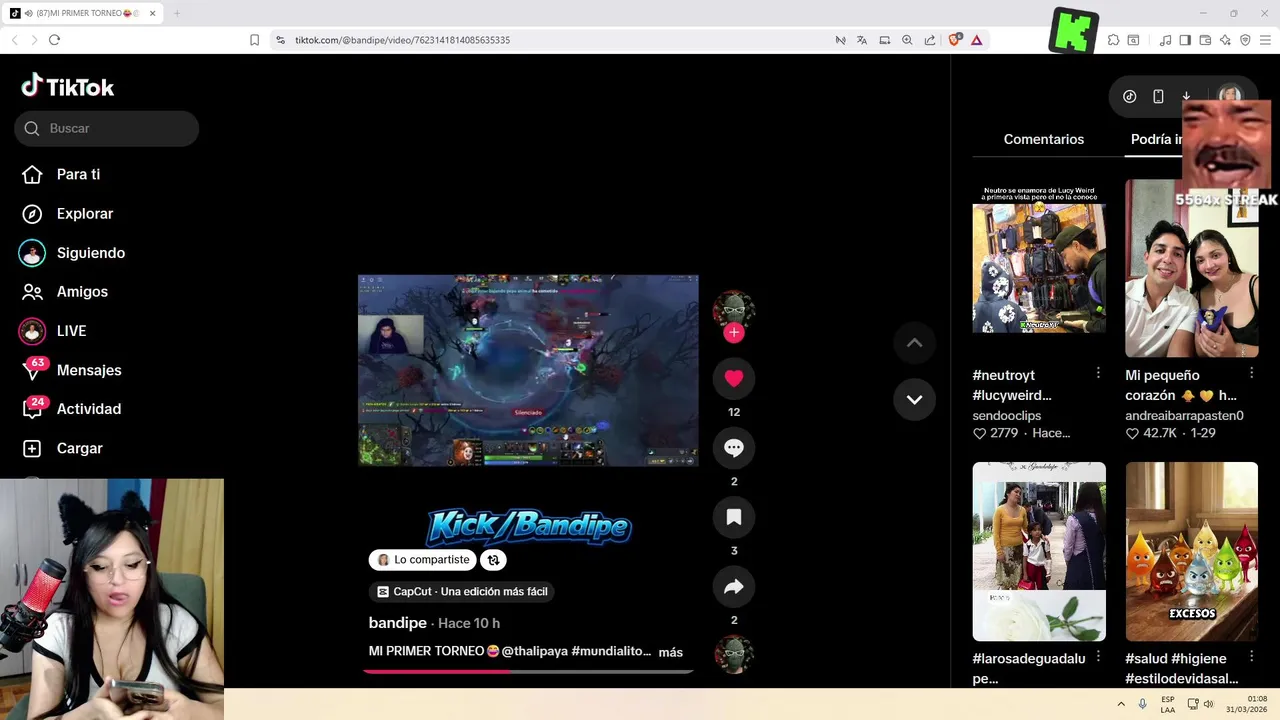1280x720 pixels.
Task: Open TikTok home via the TikTok logo
Action: (x=68, y=87)
